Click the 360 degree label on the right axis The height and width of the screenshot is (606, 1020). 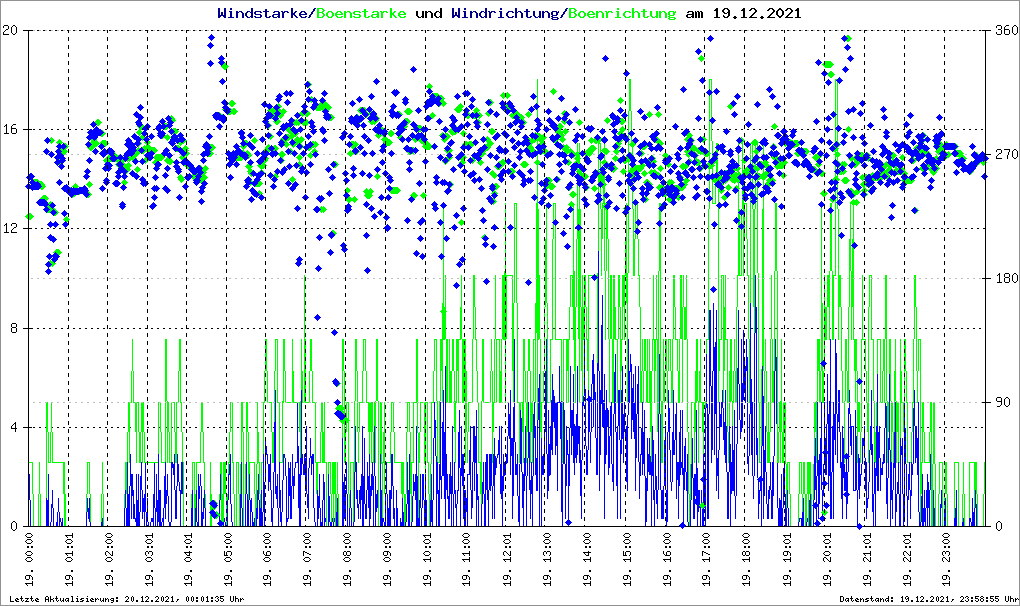coord(1004,30)
